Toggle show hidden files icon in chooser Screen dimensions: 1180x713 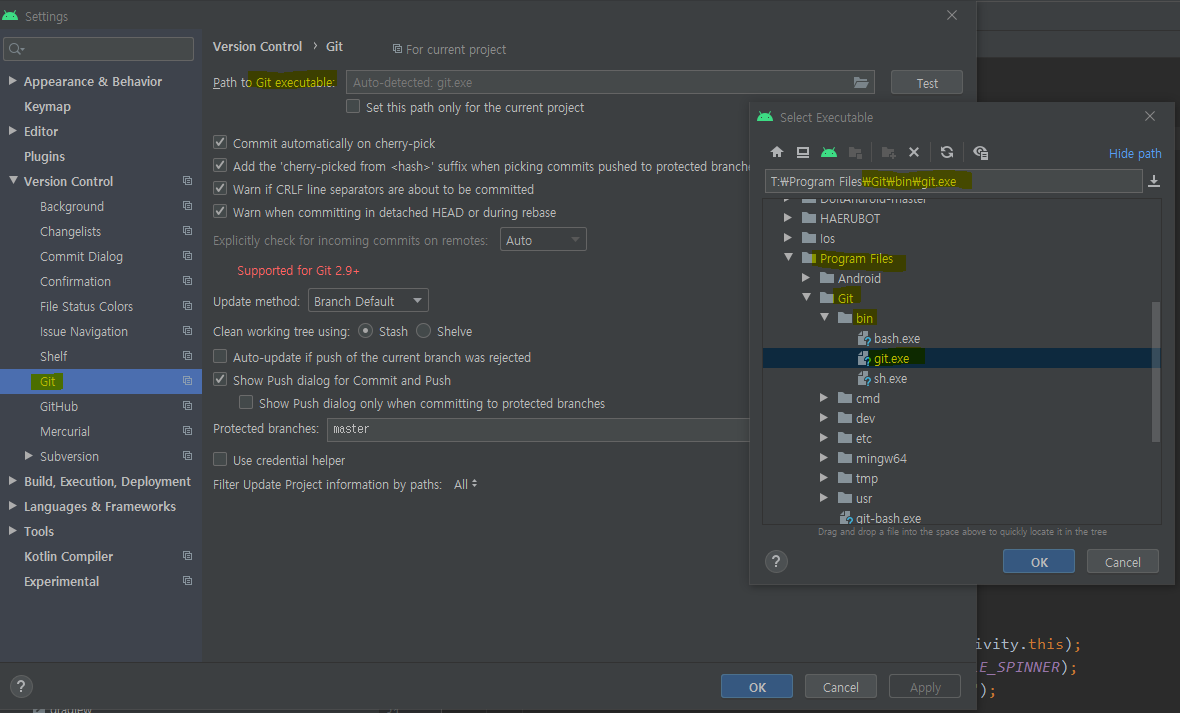(980, 153)
